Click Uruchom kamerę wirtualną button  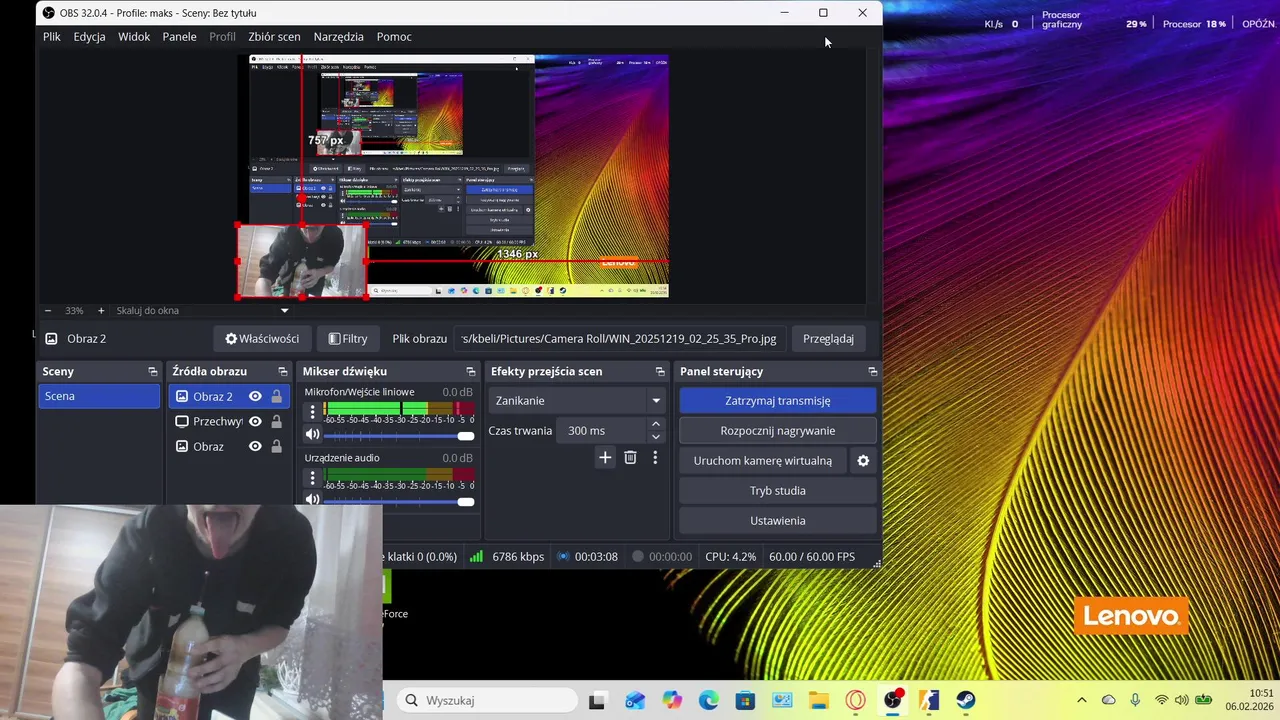click(x=763, y=460)
